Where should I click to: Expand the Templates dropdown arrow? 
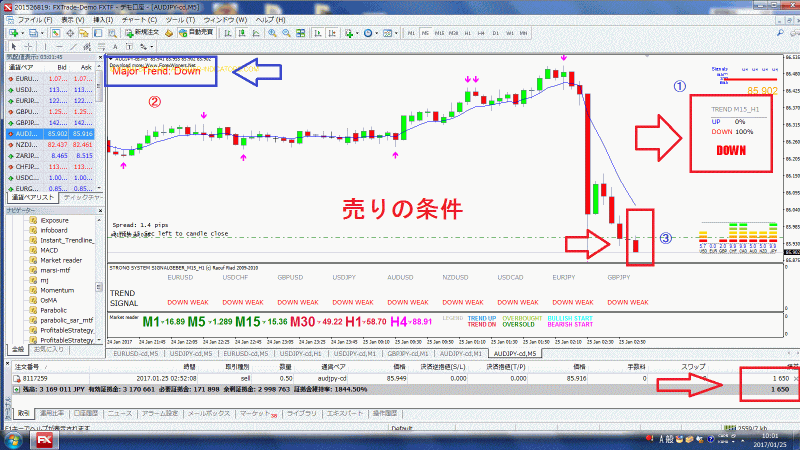pyautogui.click(x=396, y=33)
